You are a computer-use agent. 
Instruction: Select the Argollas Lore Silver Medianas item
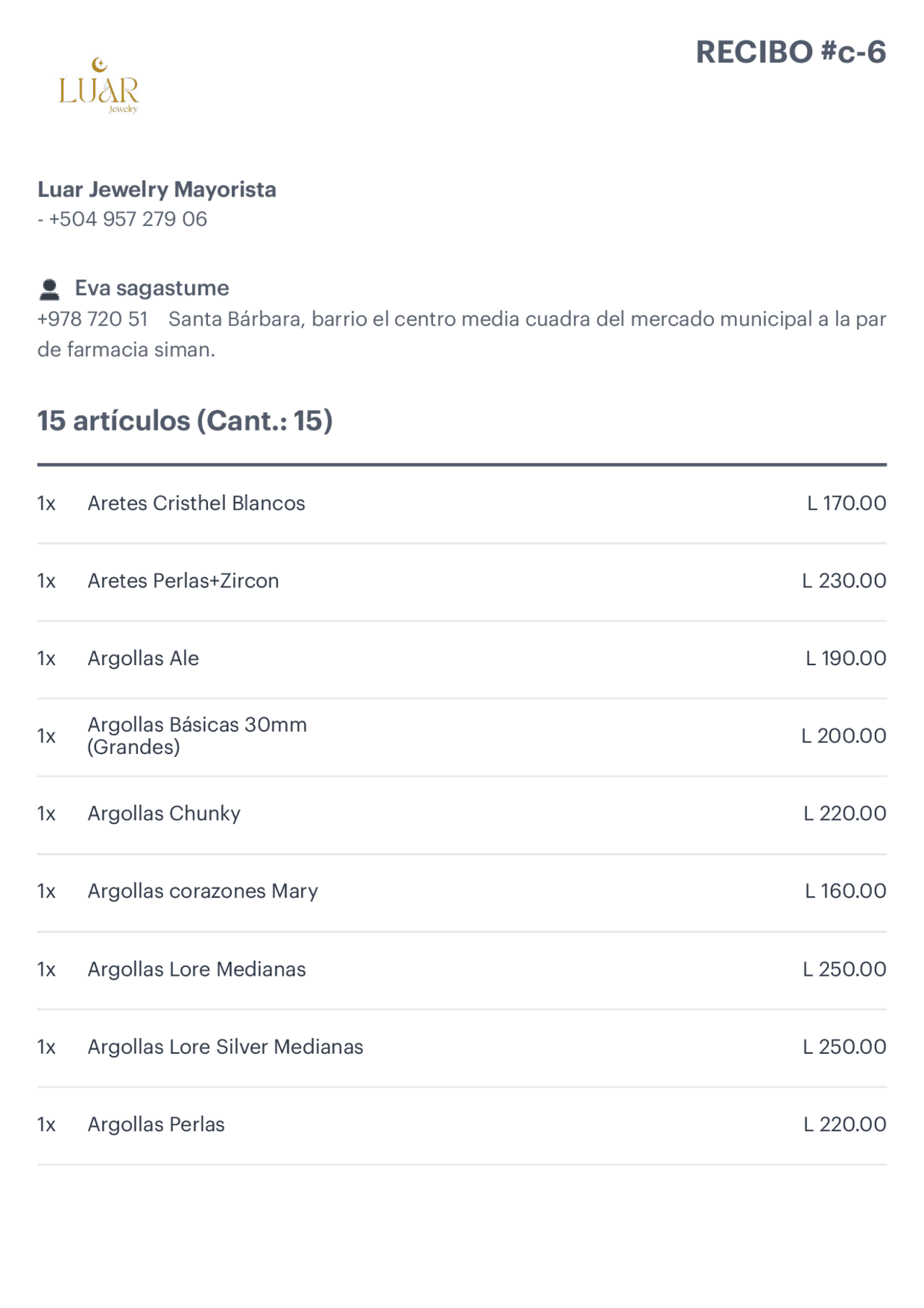coord(225,1047)
